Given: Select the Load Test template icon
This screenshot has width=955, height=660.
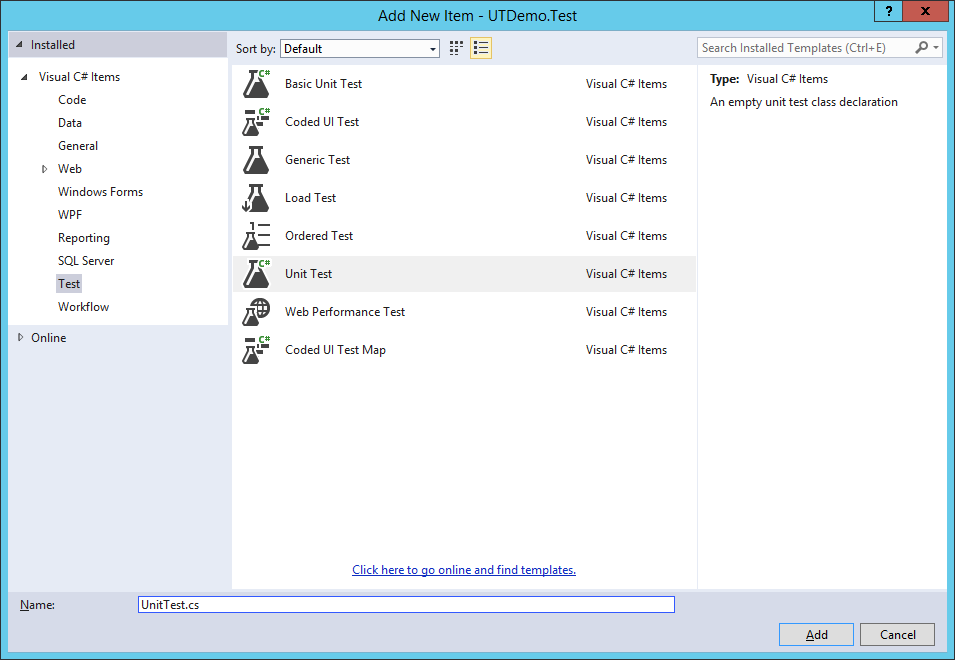Looking at the screenshot, I should point(256,197).
